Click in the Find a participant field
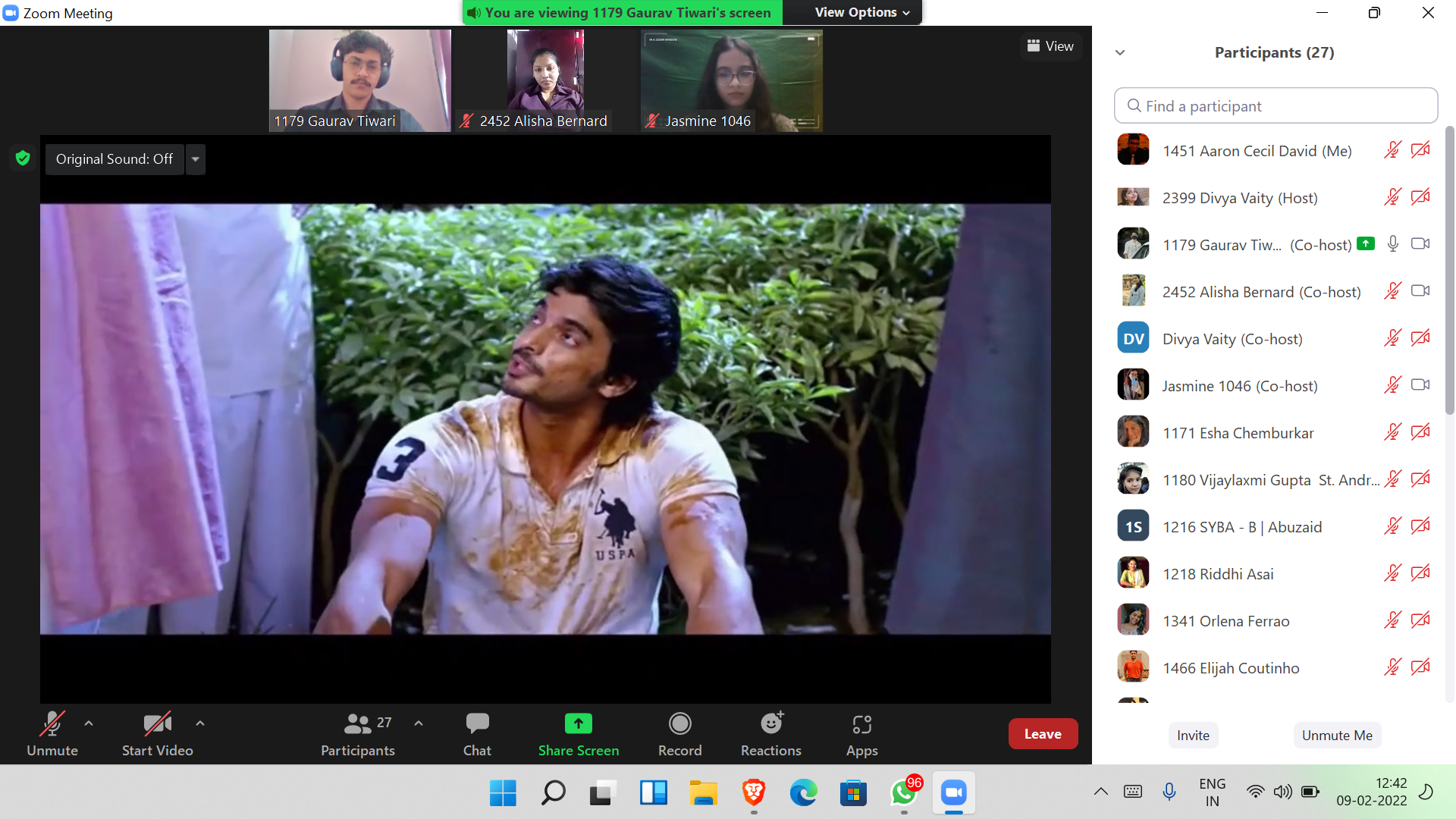Screen dimensions: 1456x819 pos(1276,105)
